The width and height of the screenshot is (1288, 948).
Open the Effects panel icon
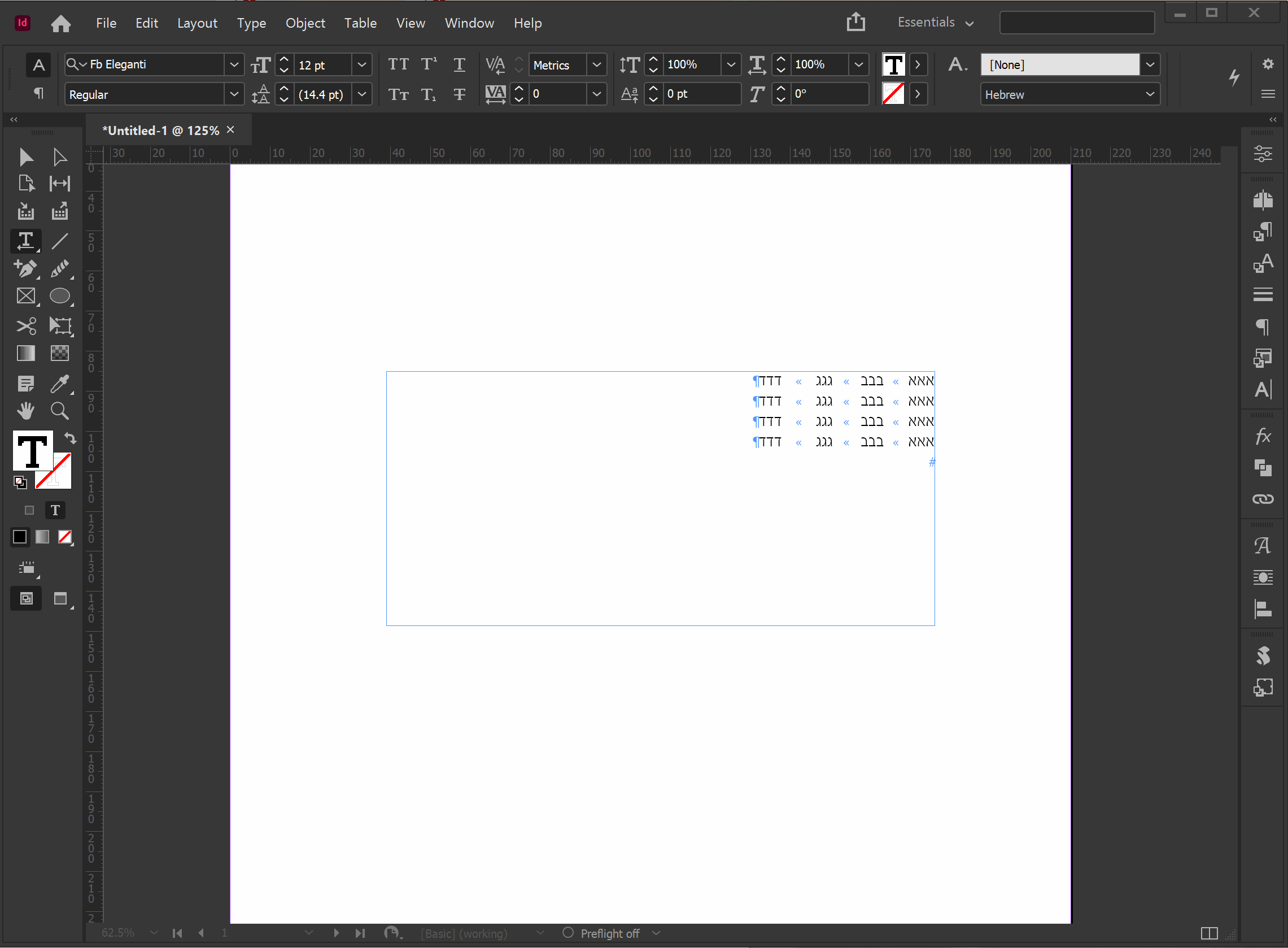pos(1262,436)
